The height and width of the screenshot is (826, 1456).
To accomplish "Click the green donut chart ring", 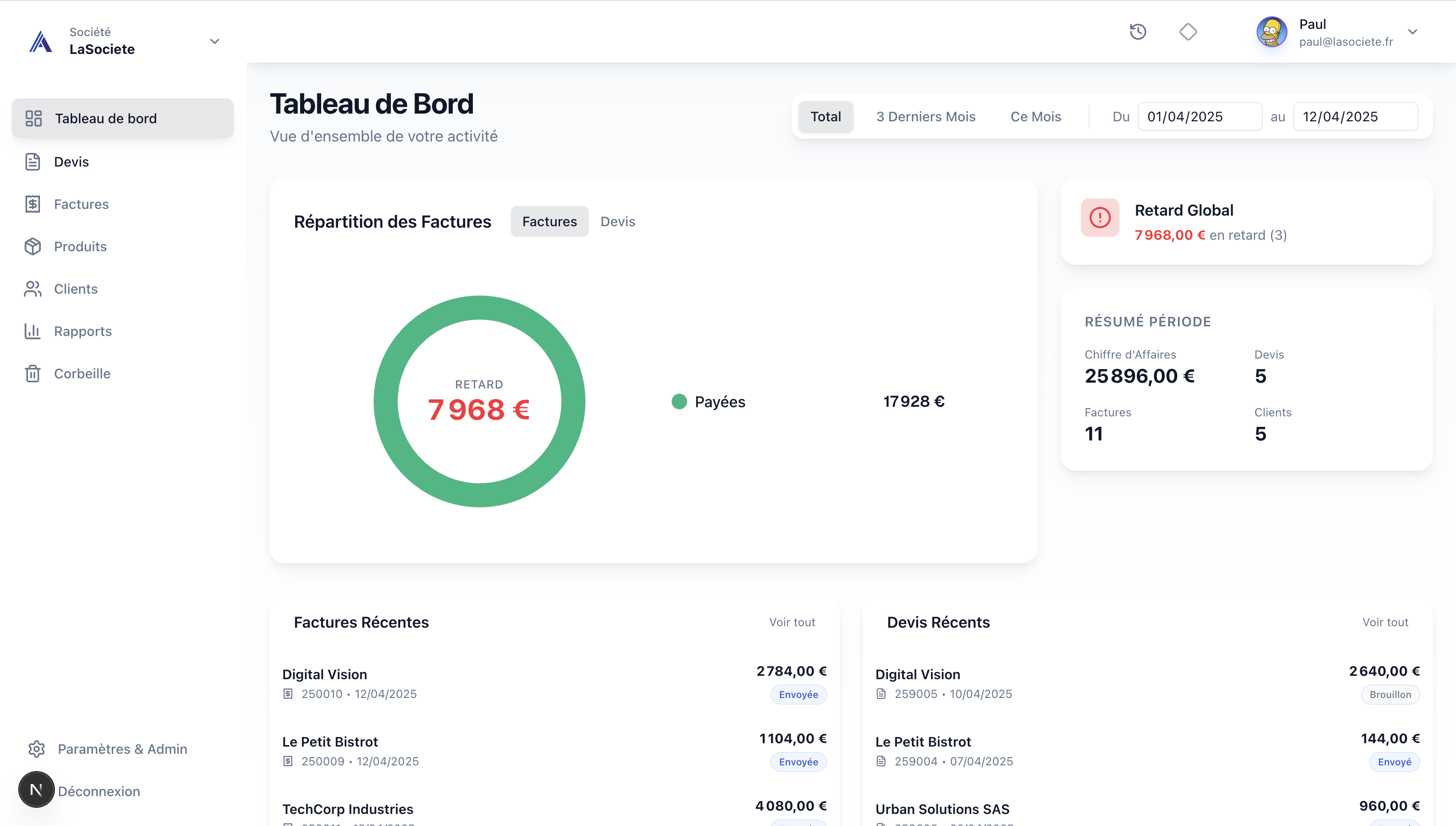I will (480, 308).
